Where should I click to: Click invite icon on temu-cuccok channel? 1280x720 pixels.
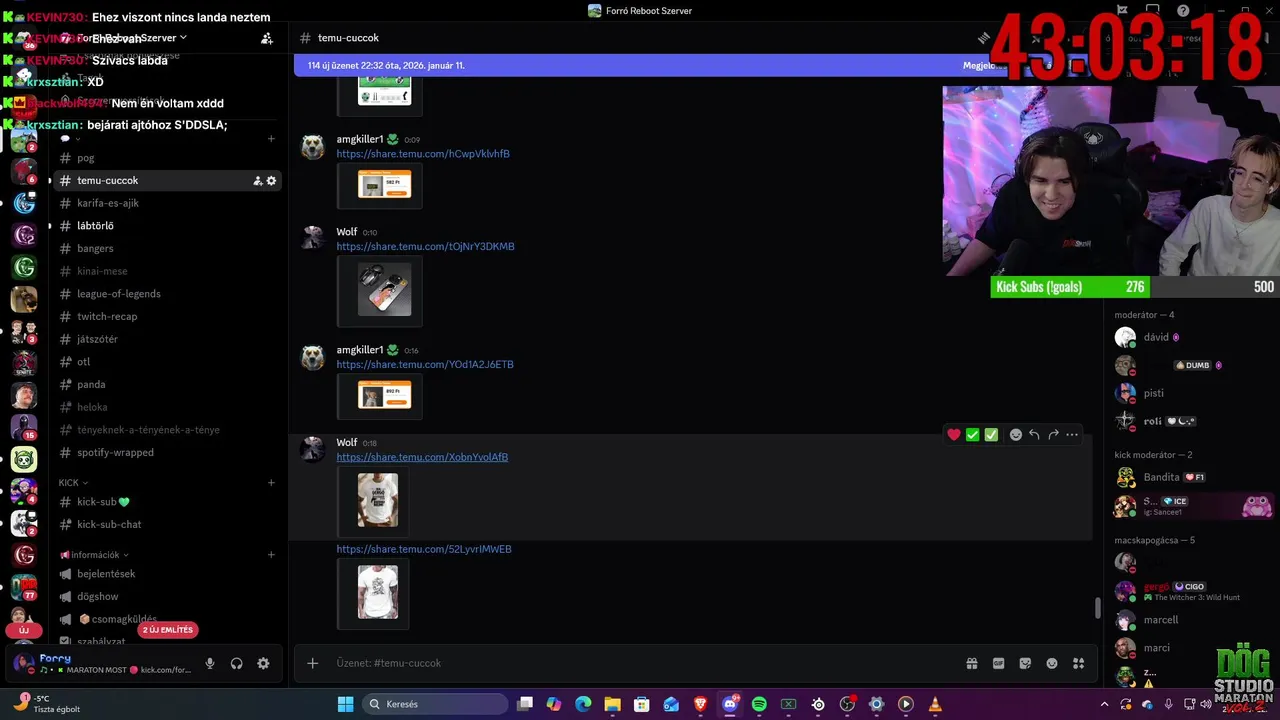point(258,181)
